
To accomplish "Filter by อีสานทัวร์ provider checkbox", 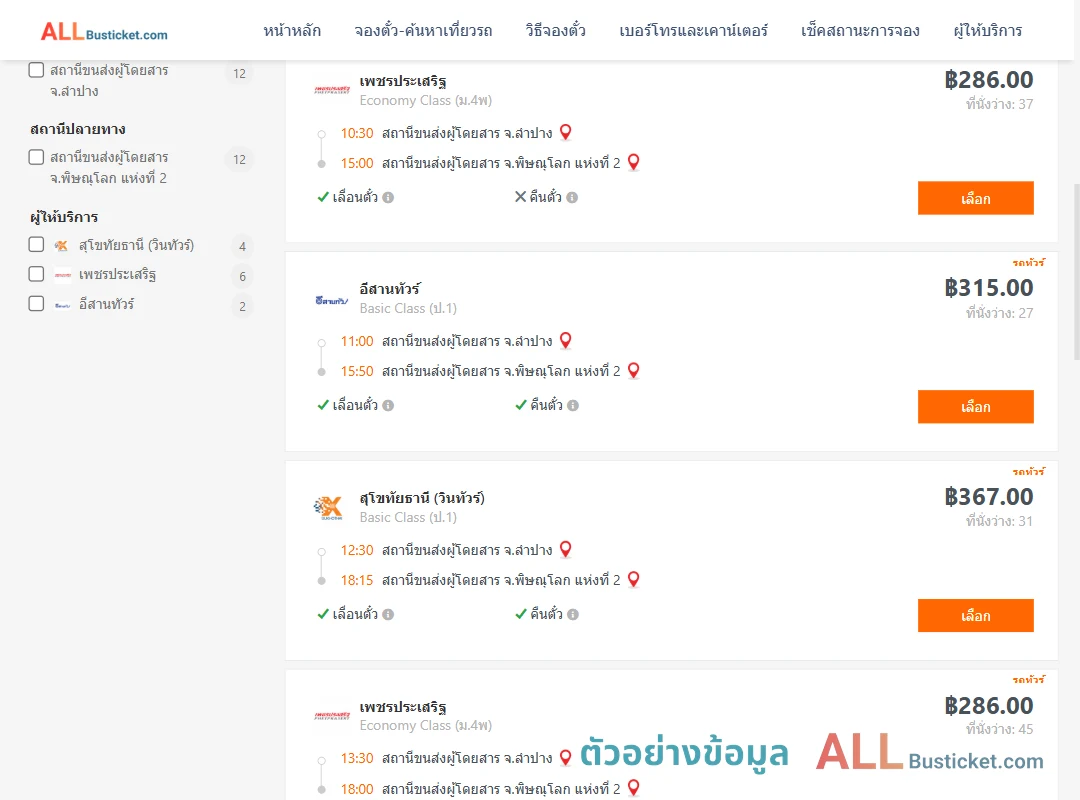I will point(37,304).
